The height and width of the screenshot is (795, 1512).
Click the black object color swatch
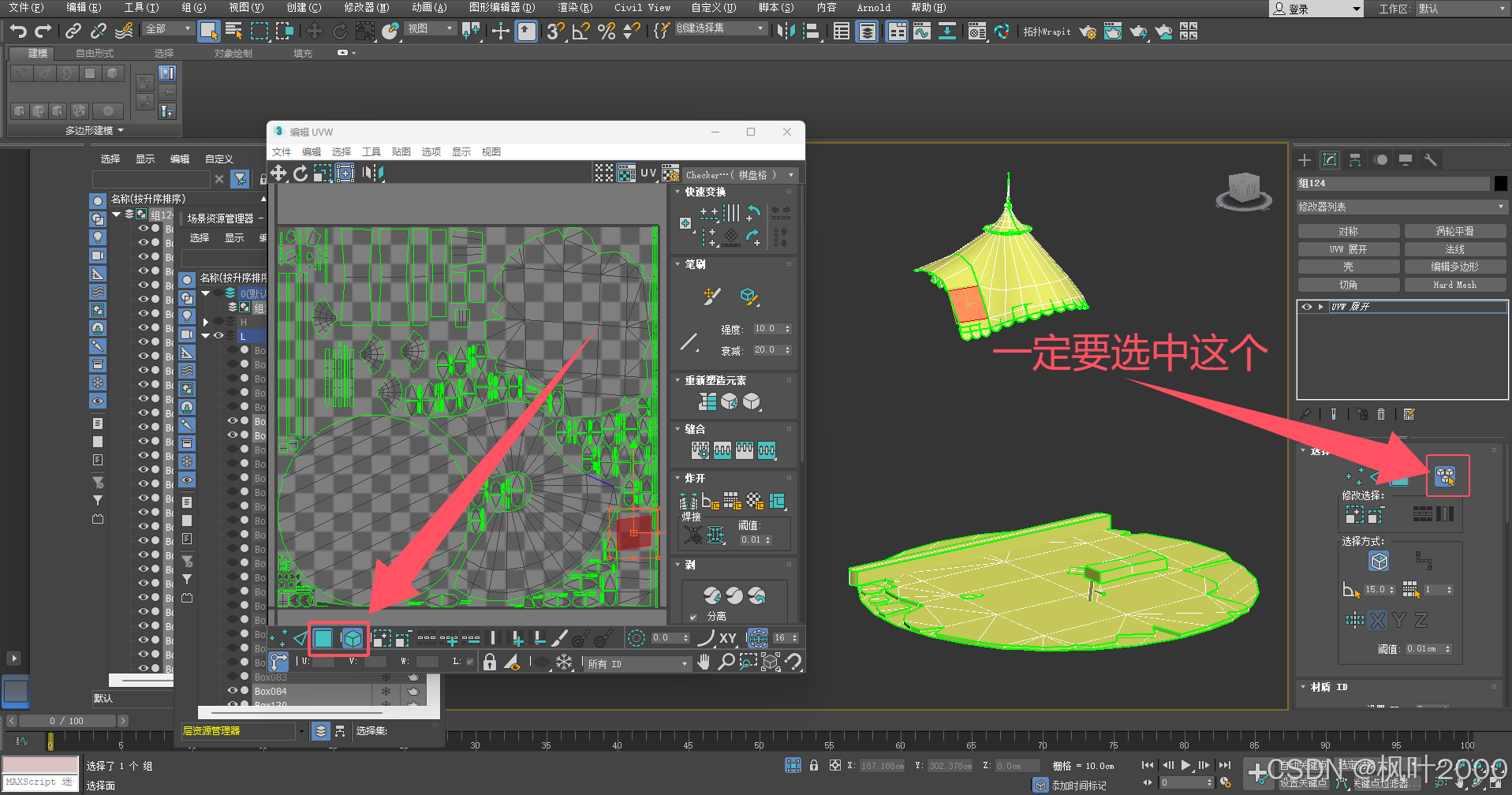click(x=1500, y=183)
